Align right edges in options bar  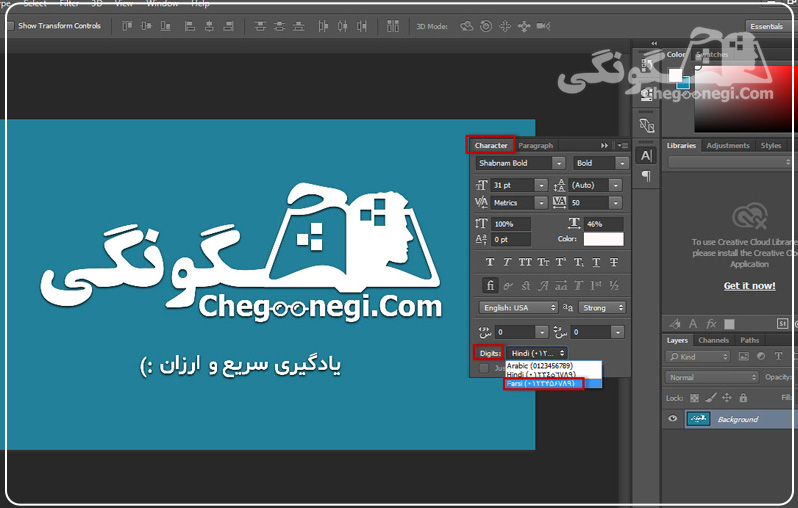(229, 26)
